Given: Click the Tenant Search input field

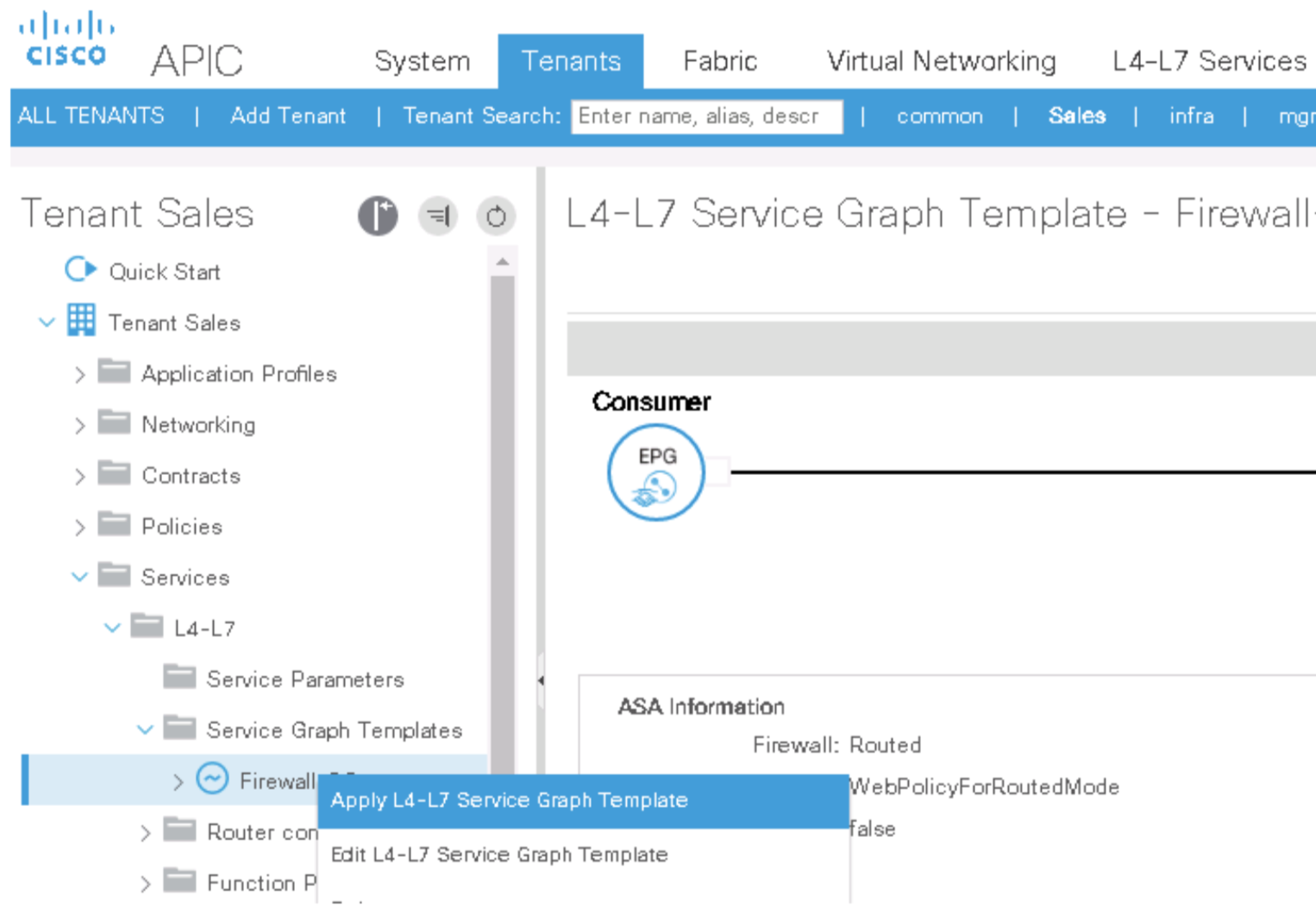Looking at the screenshot, I should tap(705, 116).
